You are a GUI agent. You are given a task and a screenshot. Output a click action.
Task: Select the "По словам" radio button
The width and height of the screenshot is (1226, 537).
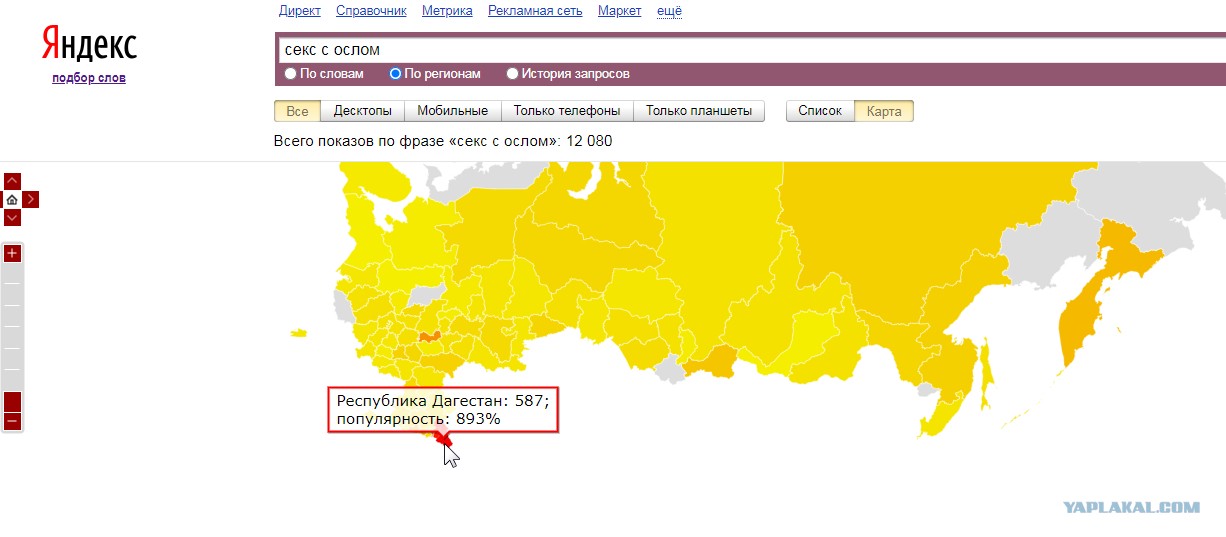click(290, 74)
